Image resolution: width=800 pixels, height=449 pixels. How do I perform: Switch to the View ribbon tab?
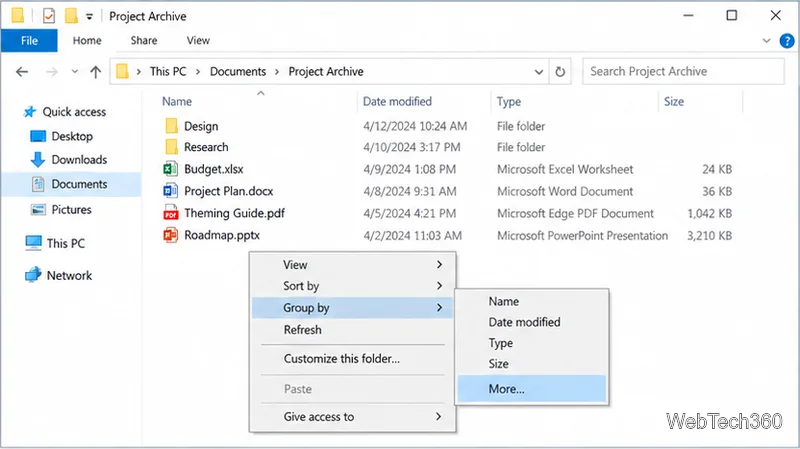[x=198, y=40]
